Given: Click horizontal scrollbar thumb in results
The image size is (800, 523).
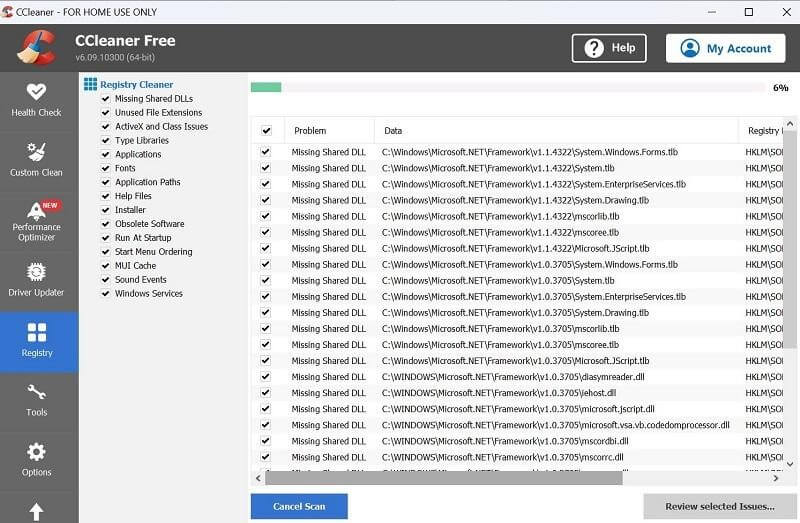Looking at the screenshot, I should (x=443, y=478).
